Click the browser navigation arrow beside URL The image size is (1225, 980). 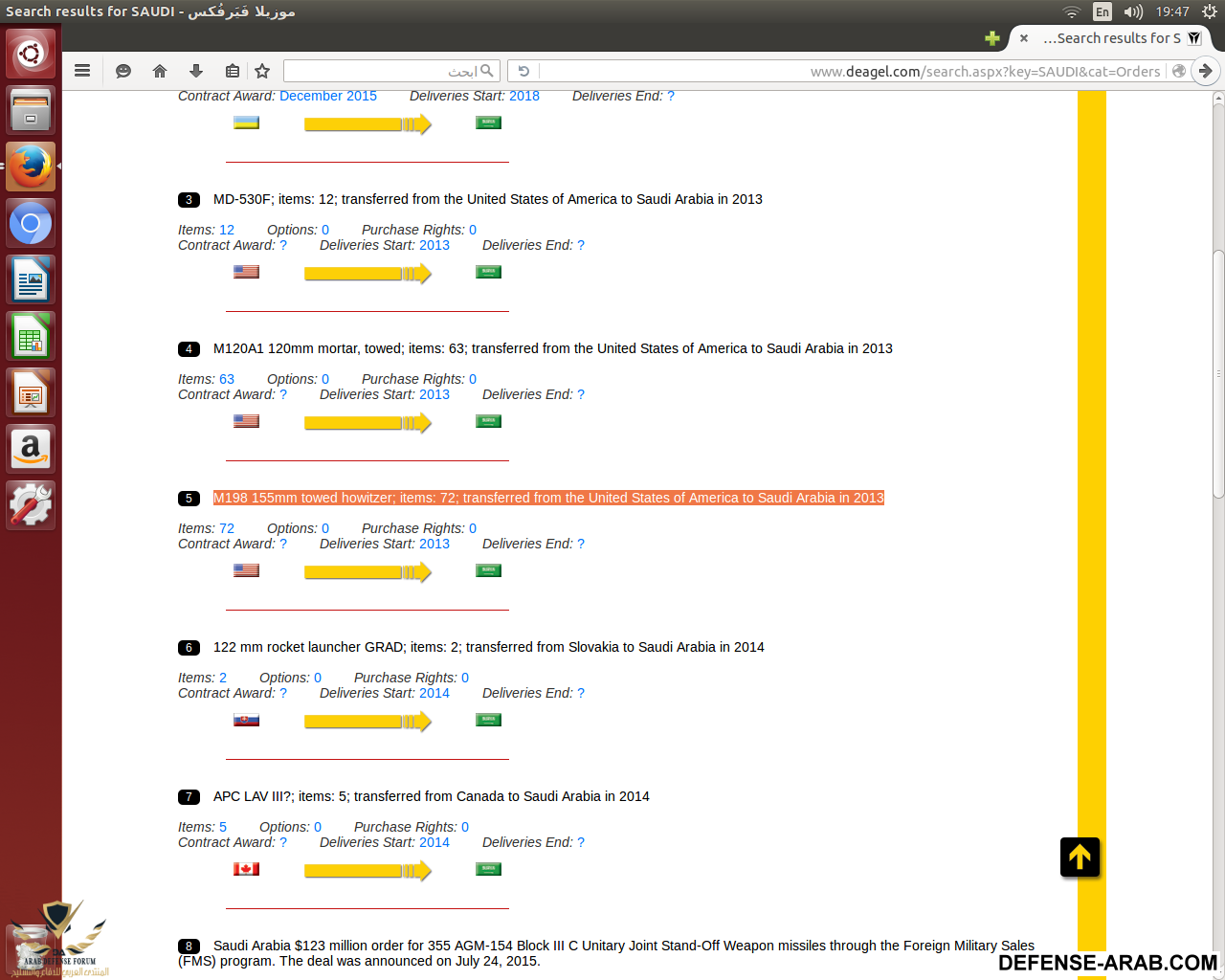[1206, 71]
